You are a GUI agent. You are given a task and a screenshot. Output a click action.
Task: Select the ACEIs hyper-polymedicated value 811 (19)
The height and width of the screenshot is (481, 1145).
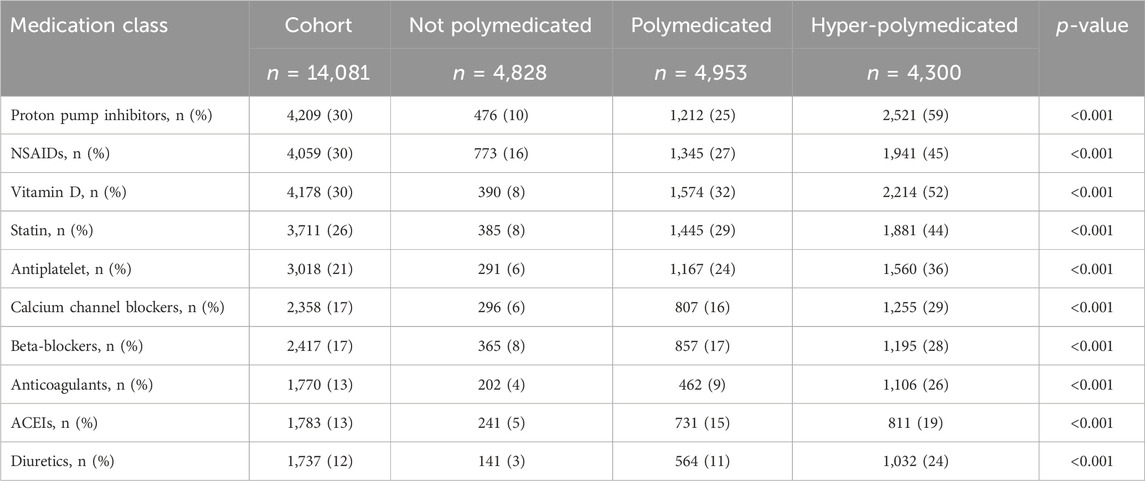point(914,423)
